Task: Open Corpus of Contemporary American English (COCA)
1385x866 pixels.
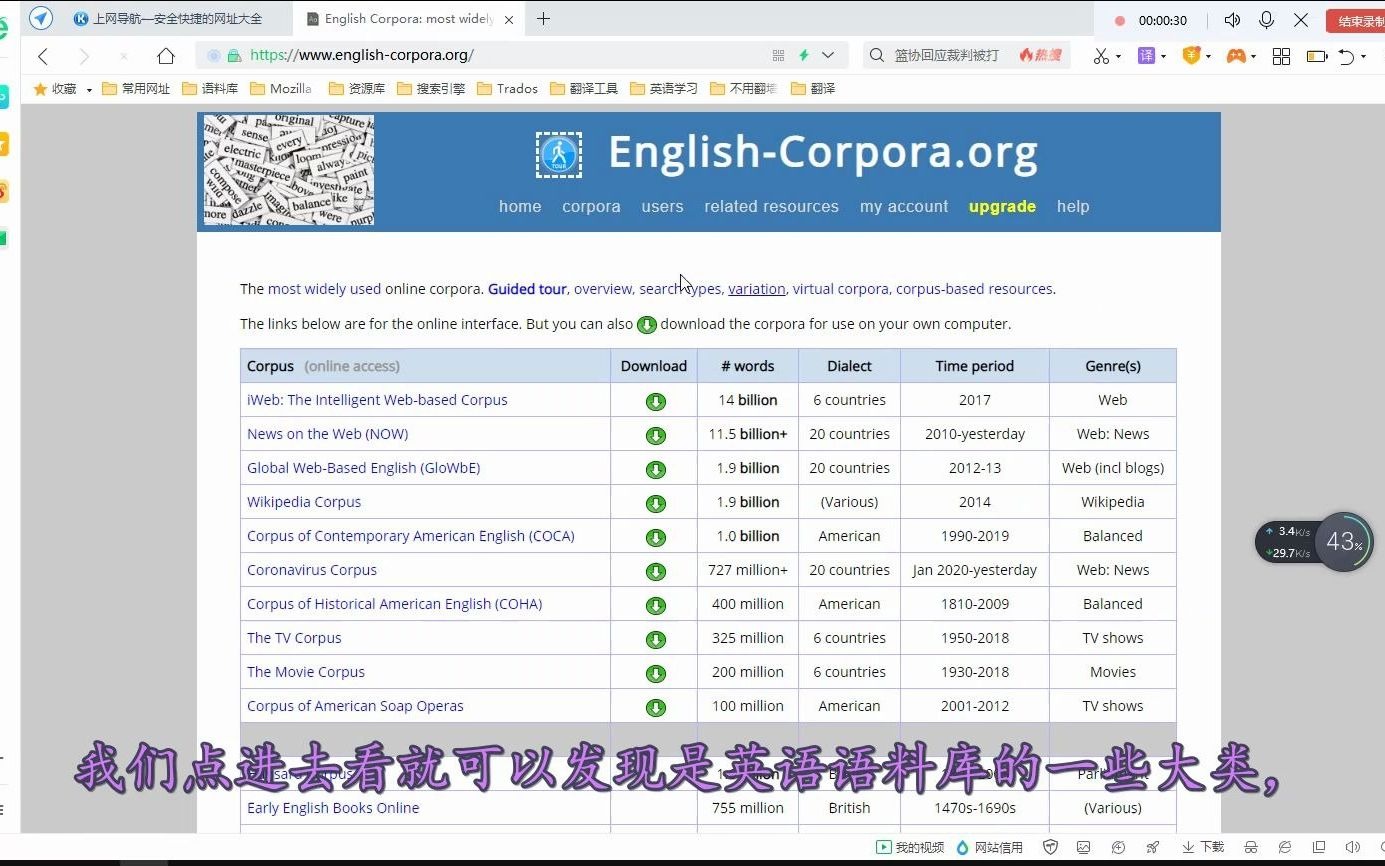Action: [411, 536]
